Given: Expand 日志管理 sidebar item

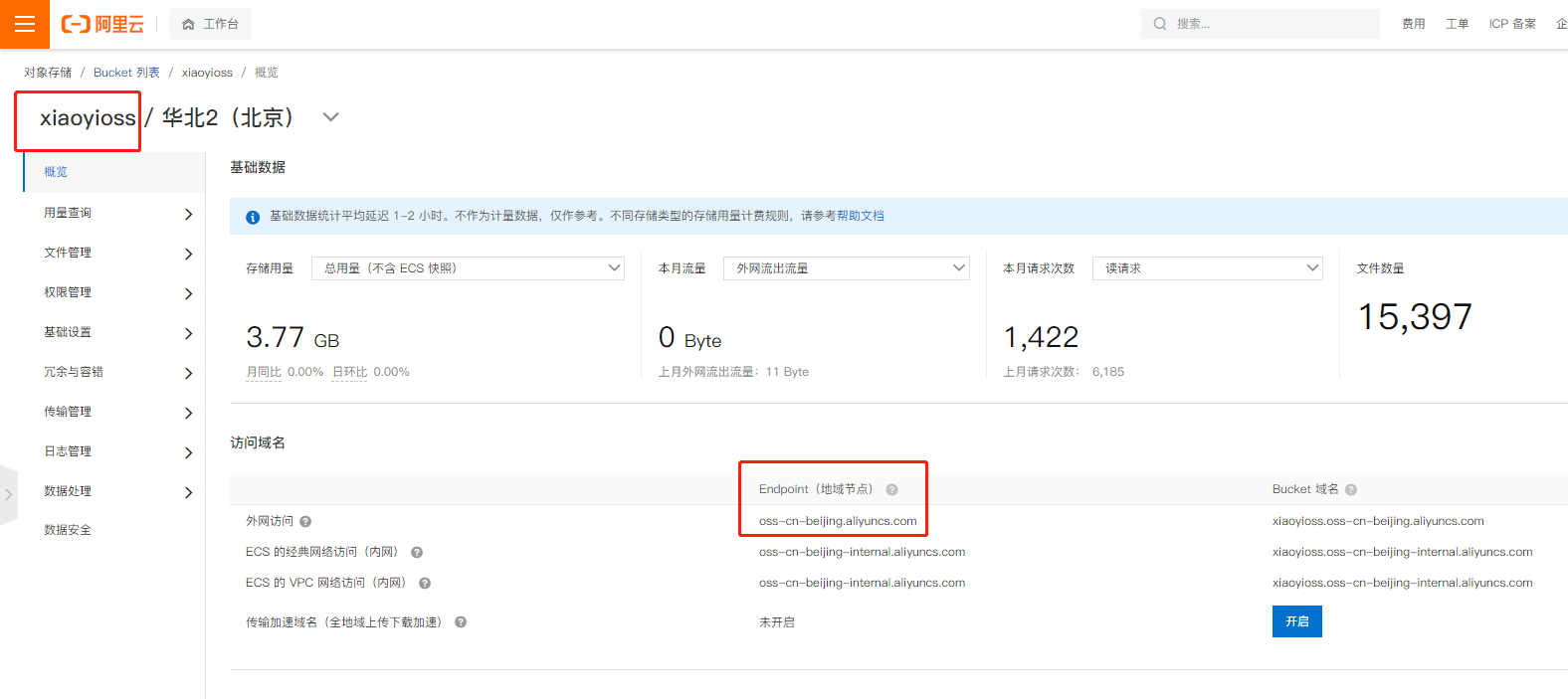Looking at the screenshot, I should (114, 451).
